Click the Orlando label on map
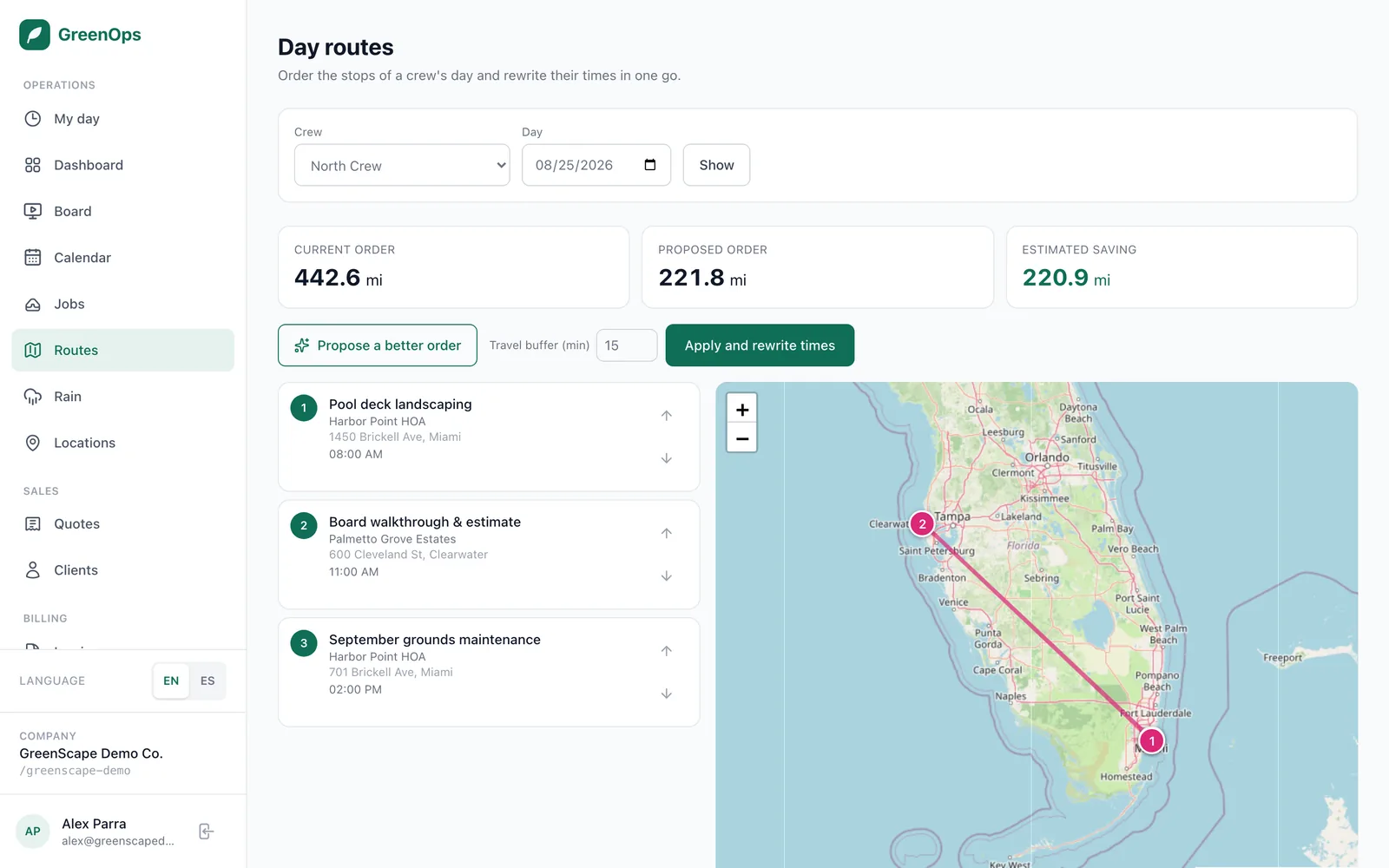The image size is (1389, 868). click(1047, 457)
